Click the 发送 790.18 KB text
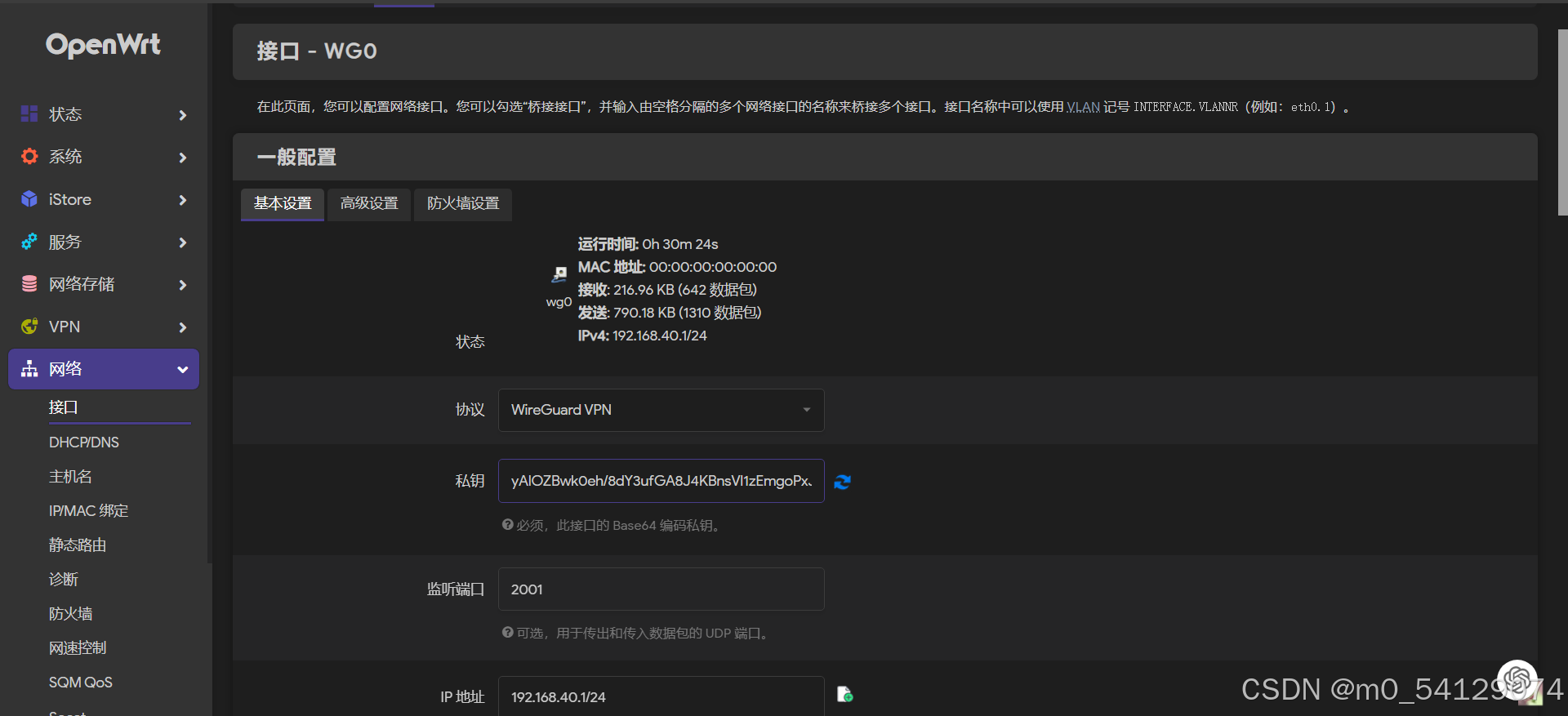The height and width of the screenshot is (716, 1568). pos(670,313)
